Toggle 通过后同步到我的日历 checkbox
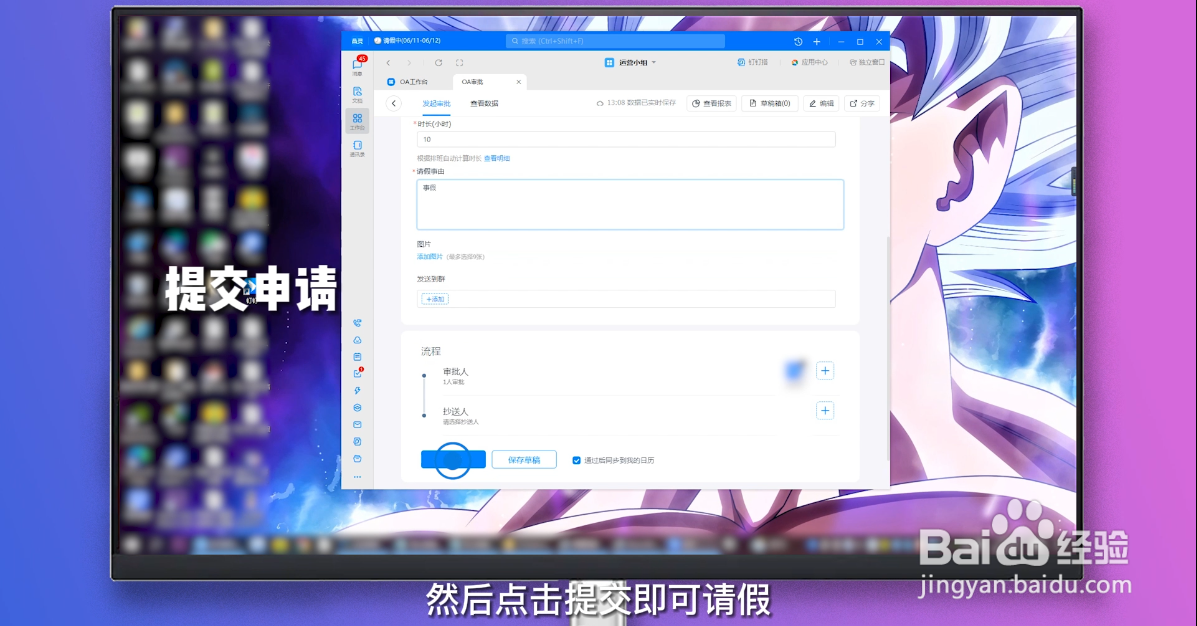This screenshot has width=1197, height=626. coord(576,460)
